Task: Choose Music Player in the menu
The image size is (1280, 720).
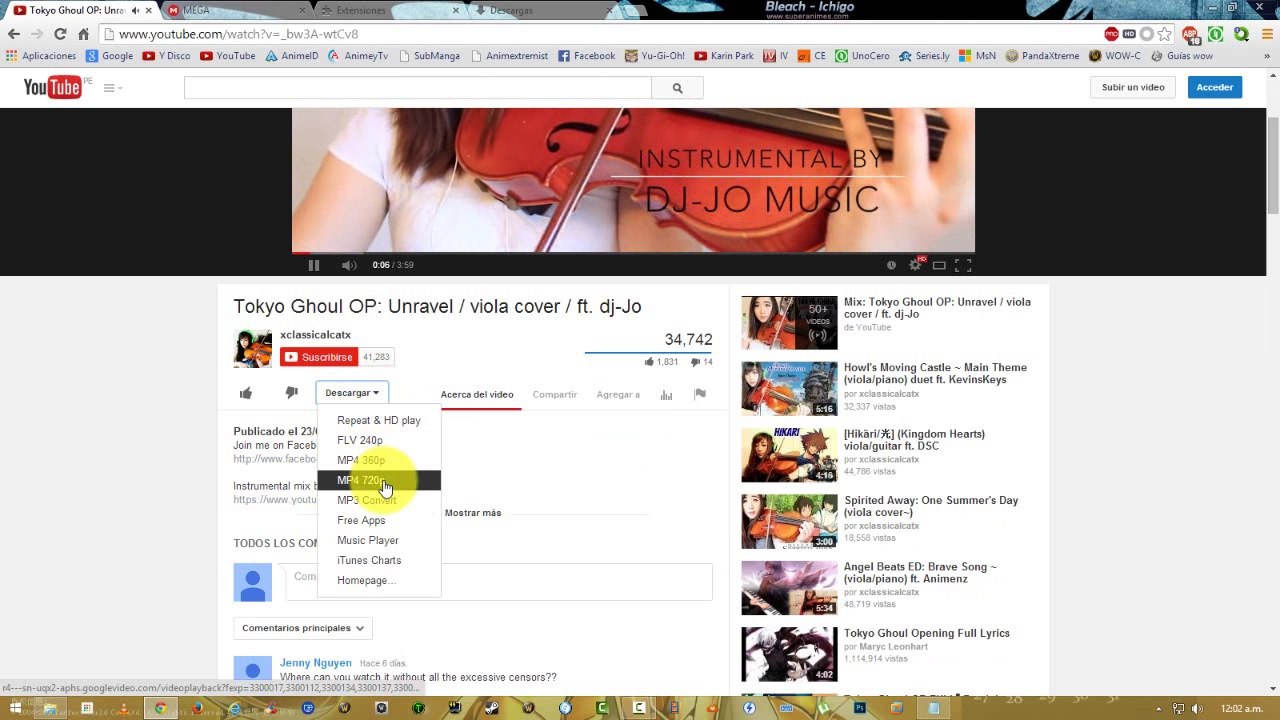Action: [x=379, y=540]
